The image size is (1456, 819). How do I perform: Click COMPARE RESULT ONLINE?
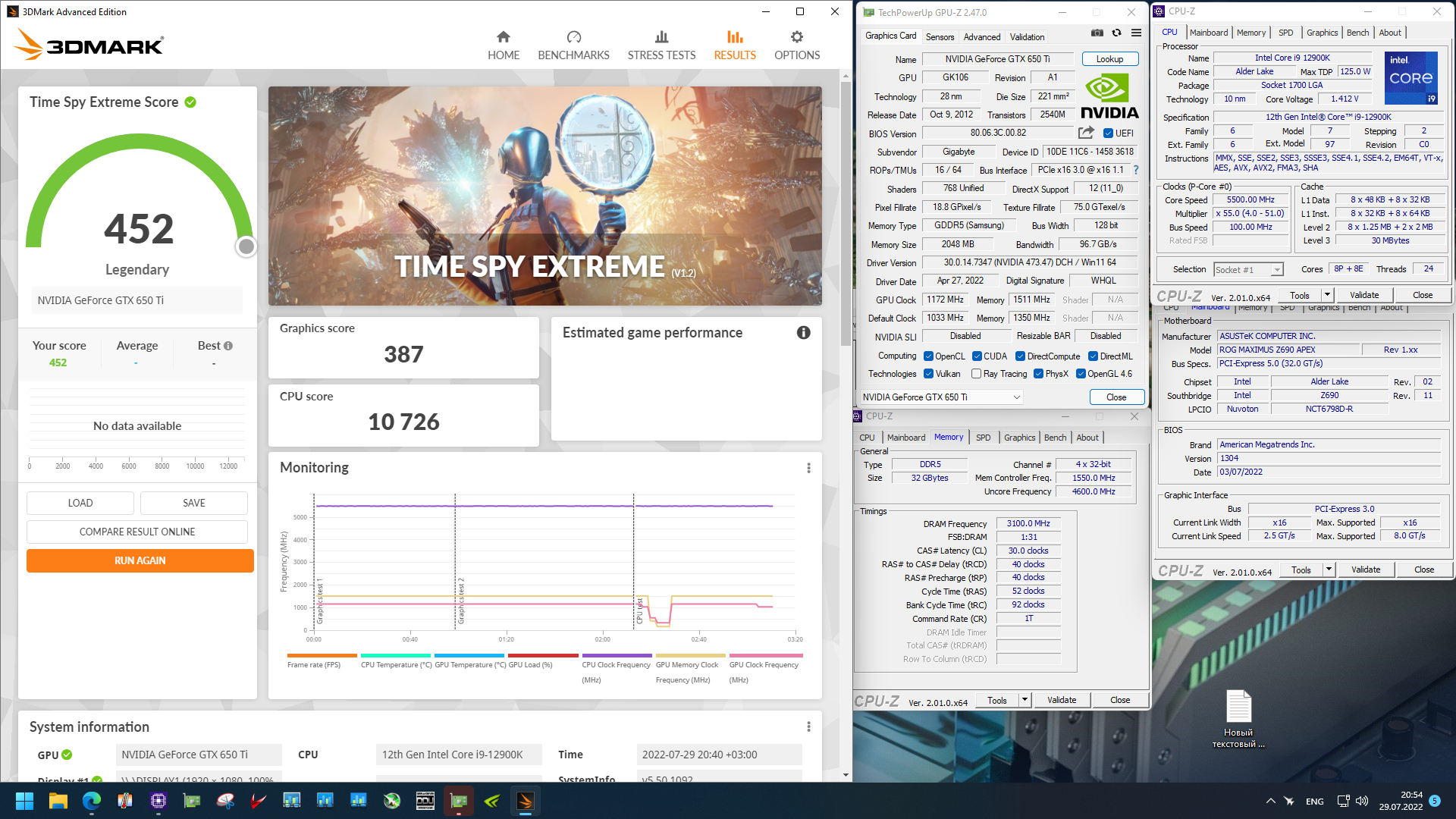137,532
